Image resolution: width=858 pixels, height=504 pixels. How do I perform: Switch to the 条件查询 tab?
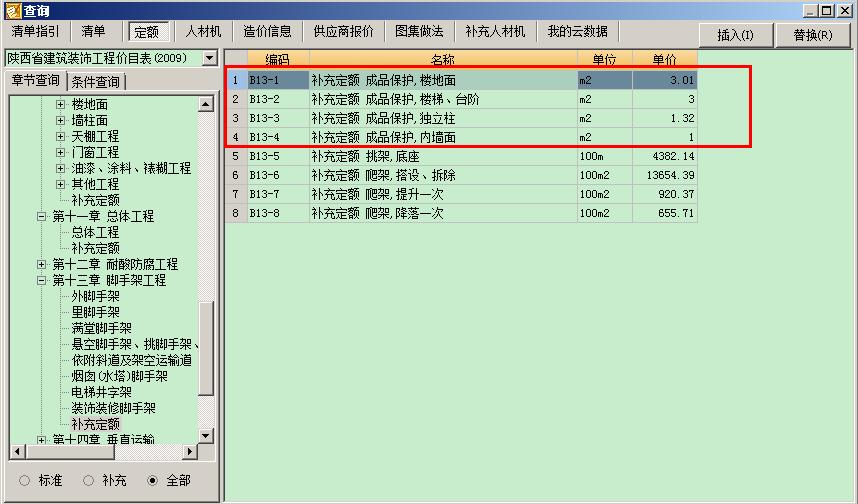[96, 82]
